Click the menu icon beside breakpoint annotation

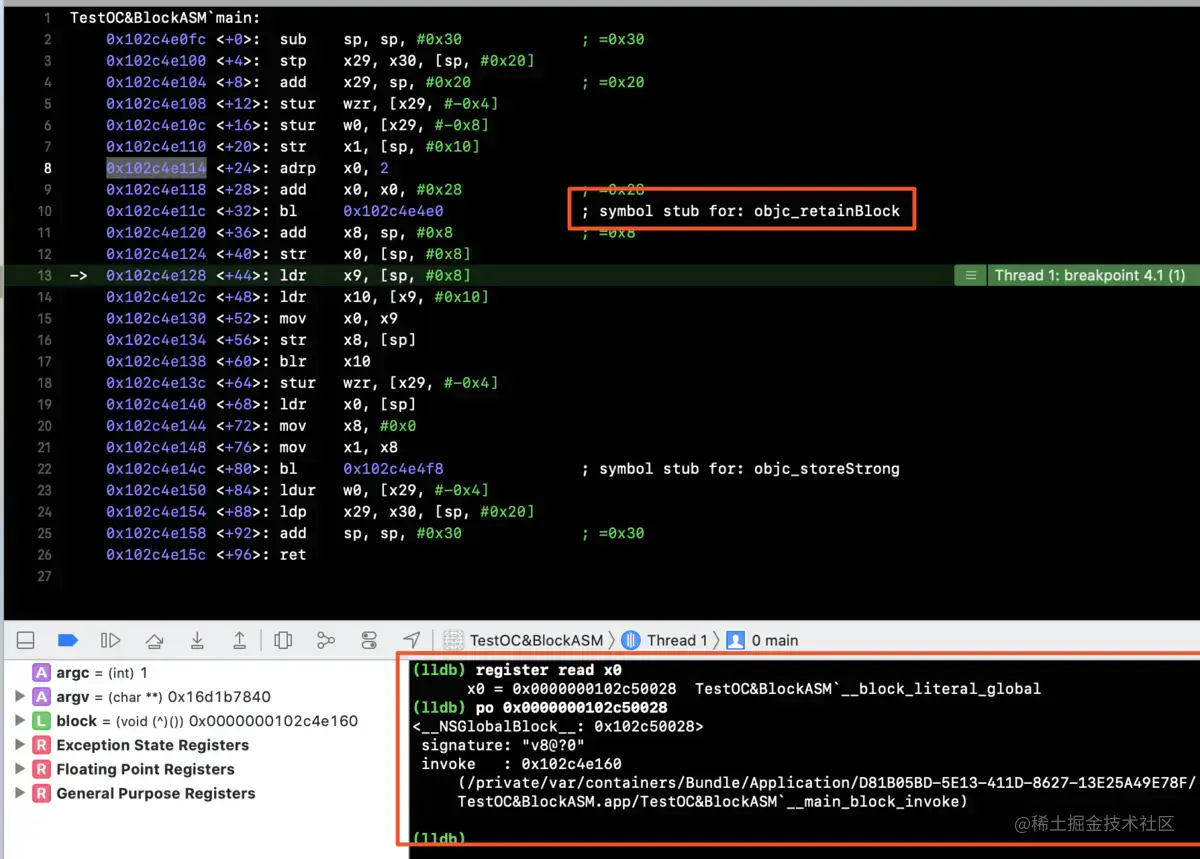pyautogui.click(x=970, y=275)
